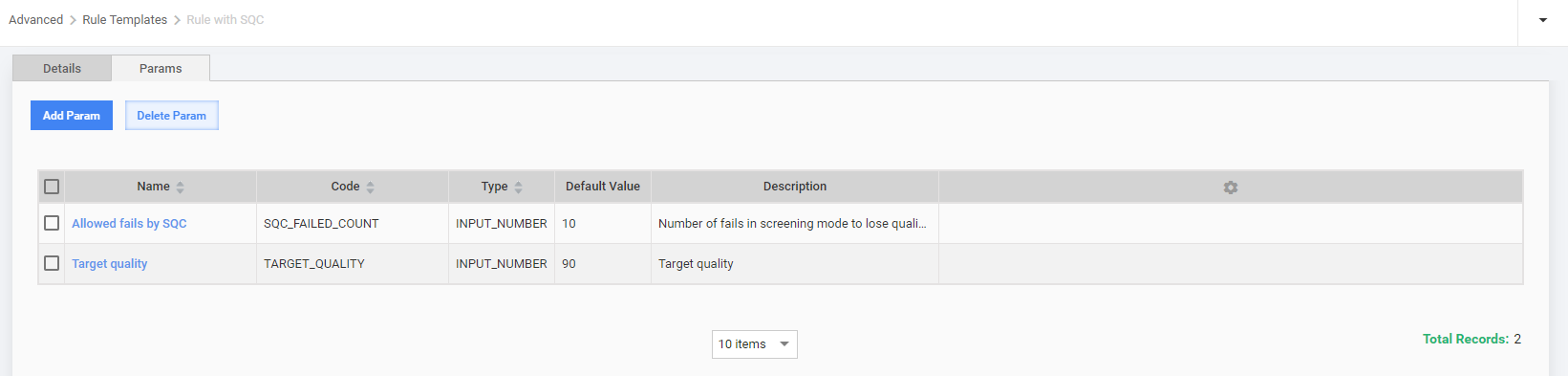The height and width of the screenshot is (376, 1568).
Task: Check the Allowed fails by SQC row
Action: [52, 223]
